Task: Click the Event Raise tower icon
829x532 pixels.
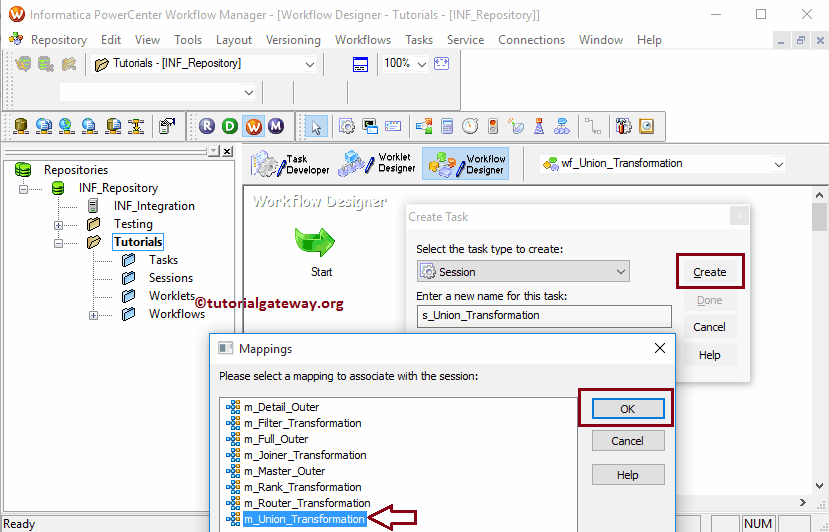Action: [x=539, y=126]
